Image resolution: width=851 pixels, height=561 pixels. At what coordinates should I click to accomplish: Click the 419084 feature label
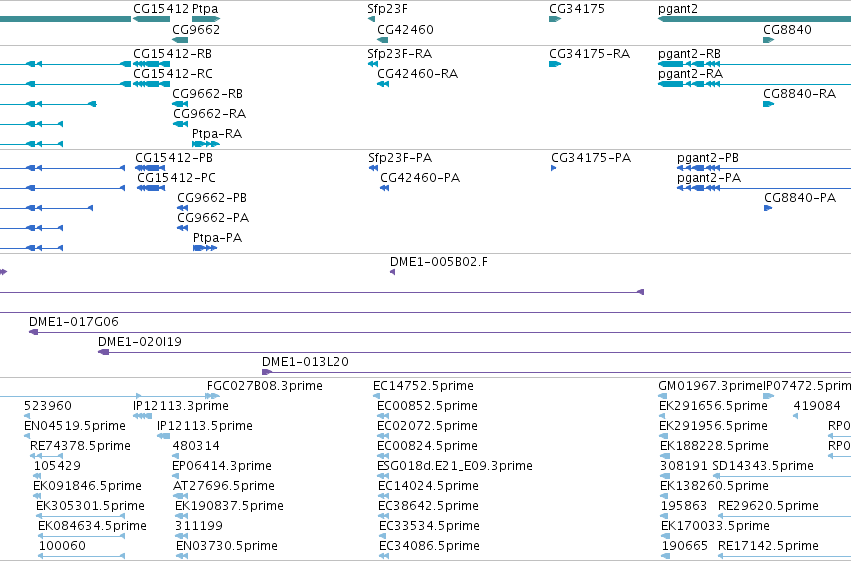[x=817, y=406]
